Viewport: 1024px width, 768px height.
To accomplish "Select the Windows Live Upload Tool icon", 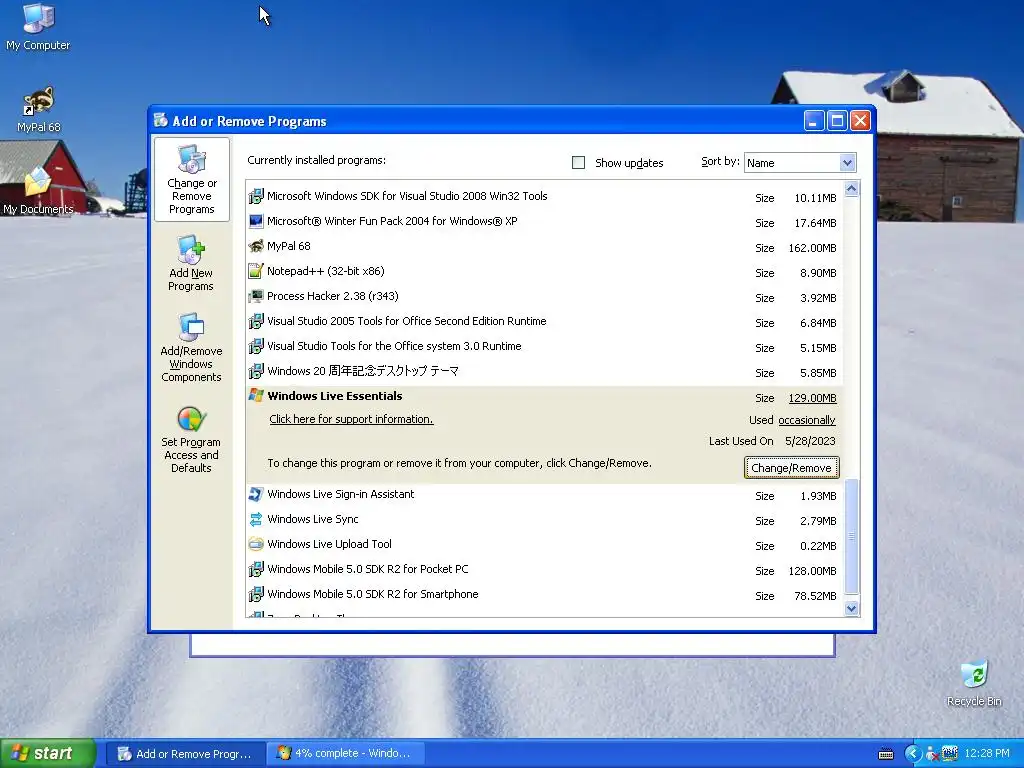I will point(256,544).
